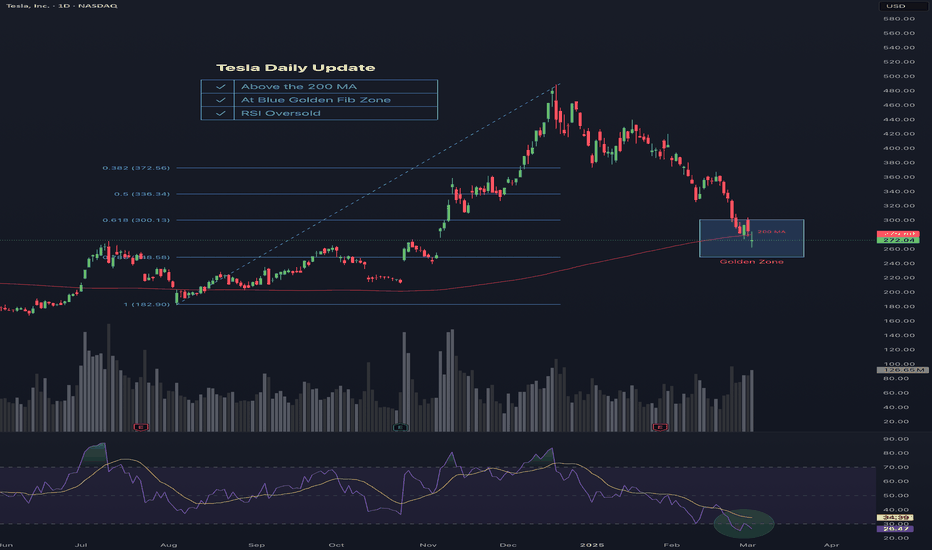
Task: Open the earnings E marker in late January
Action: (660, 427)
